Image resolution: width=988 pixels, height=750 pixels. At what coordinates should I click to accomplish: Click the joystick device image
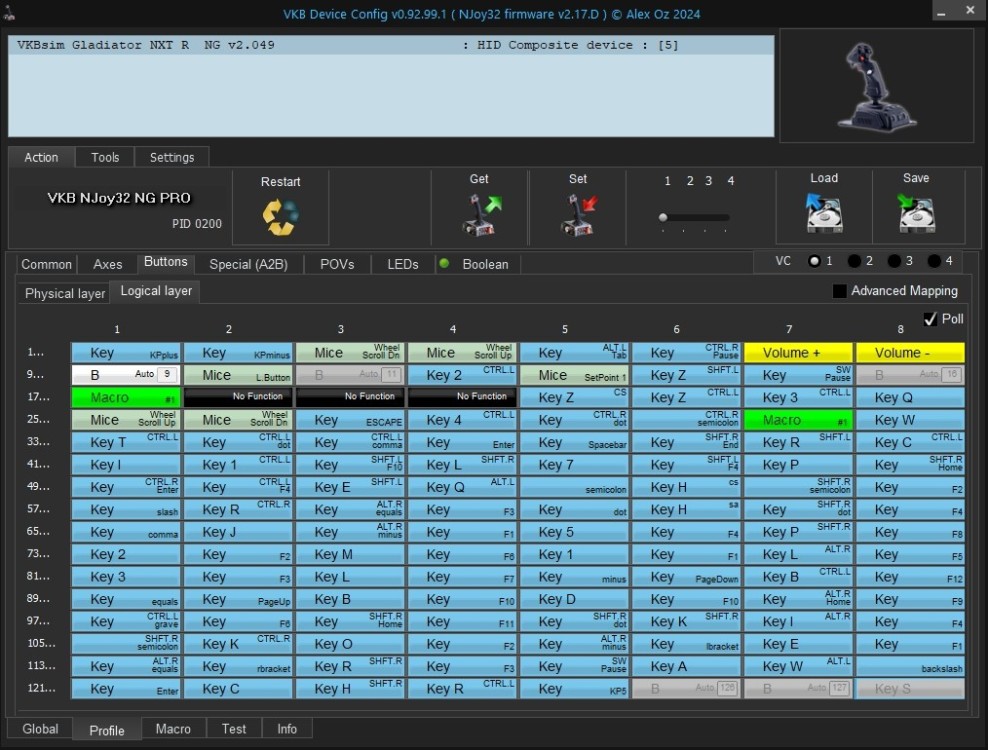click(875, 85)
